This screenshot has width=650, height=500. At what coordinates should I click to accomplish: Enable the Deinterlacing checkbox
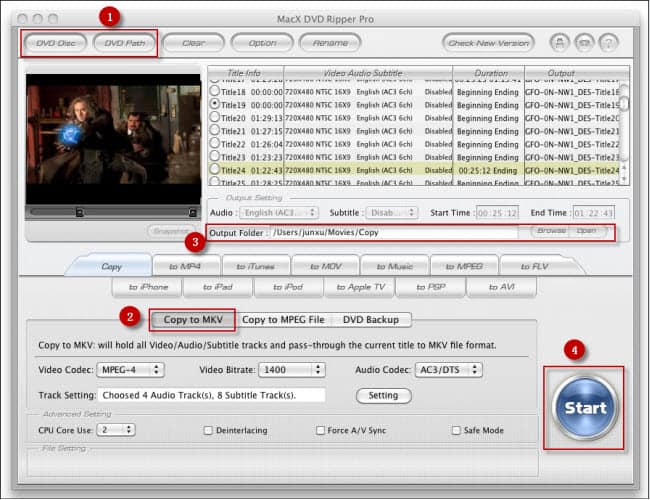[208, 430]
